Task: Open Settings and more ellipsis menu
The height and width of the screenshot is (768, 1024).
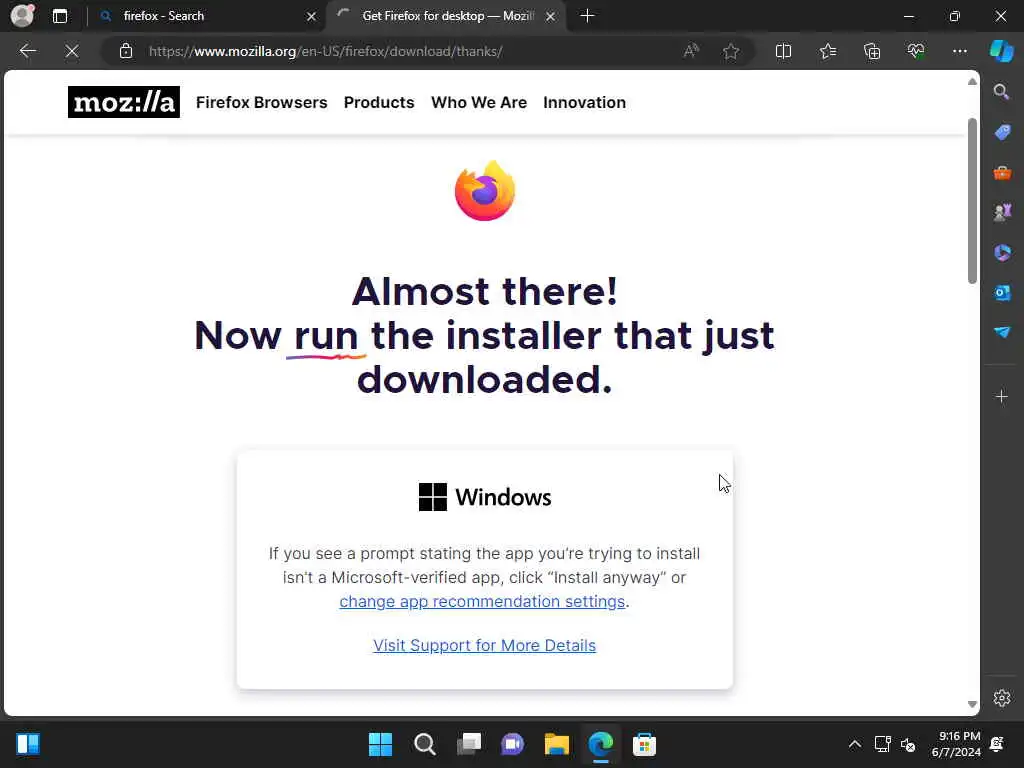Action: 959,51
